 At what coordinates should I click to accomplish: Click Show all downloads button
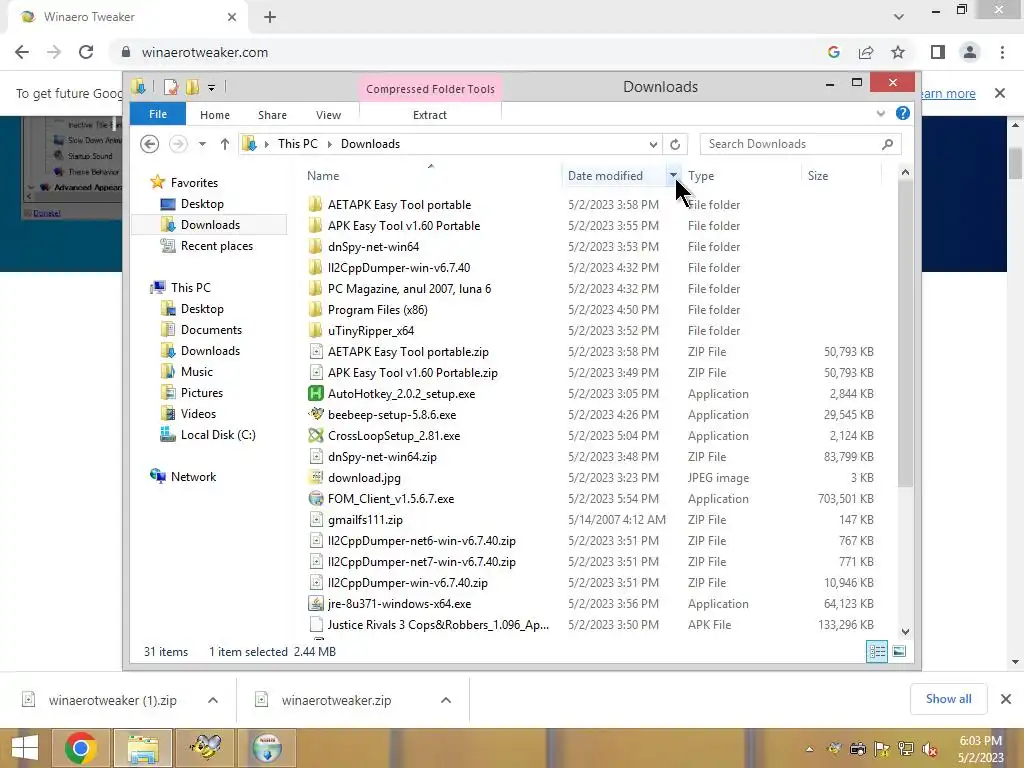pyautogui.click(x=948, y=699)
